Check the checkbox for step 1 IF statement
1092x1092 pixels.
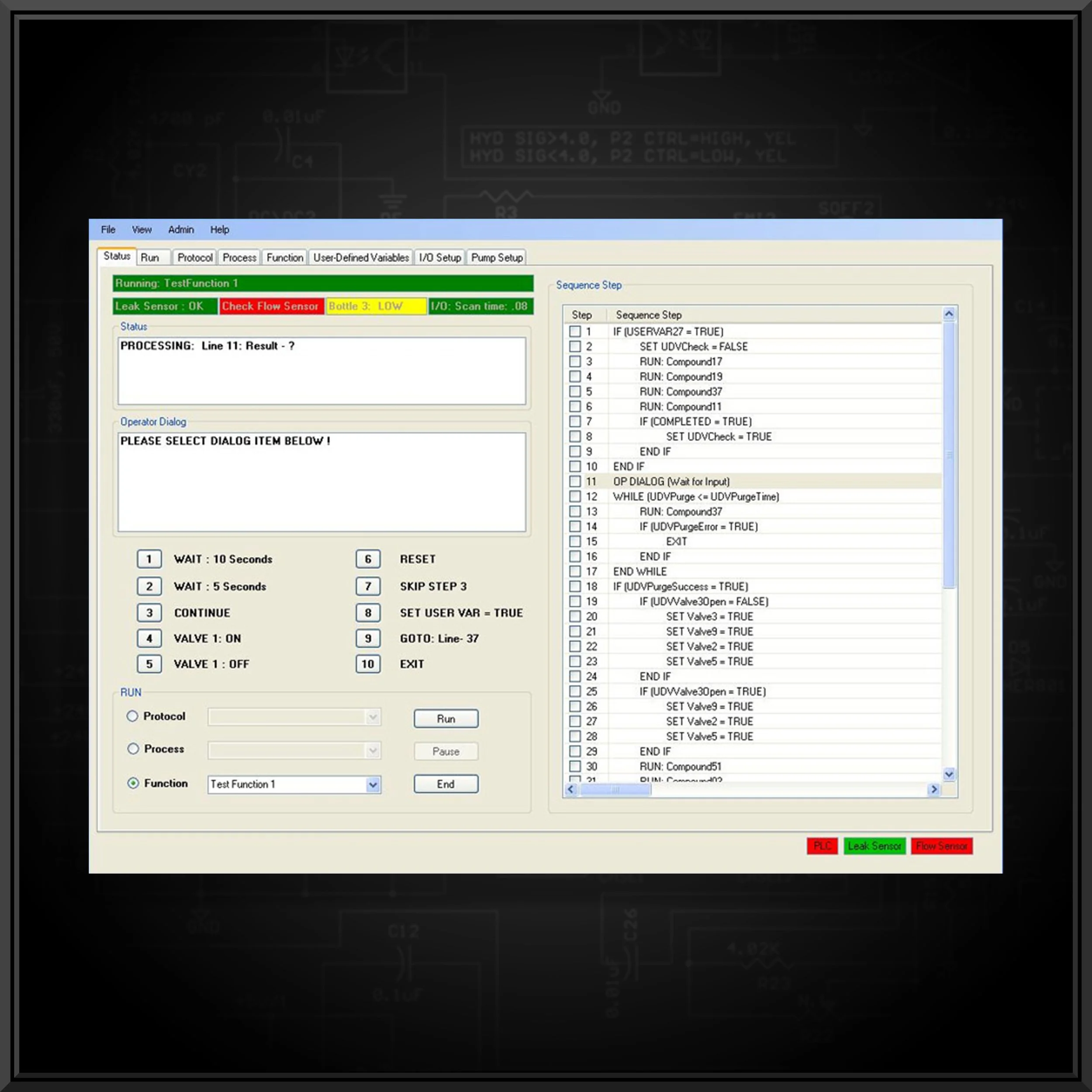pyautogui.click(x=575, y=332)
